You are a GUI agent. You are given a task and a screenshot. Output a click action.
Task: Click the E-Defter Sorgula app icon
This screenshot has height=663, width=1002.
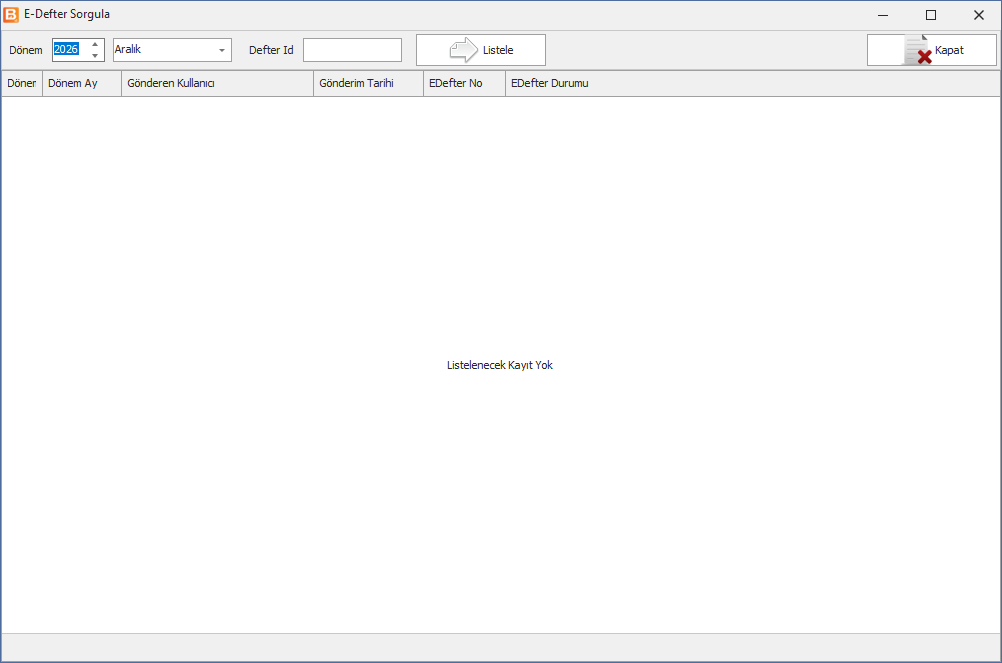coord(11,14)
